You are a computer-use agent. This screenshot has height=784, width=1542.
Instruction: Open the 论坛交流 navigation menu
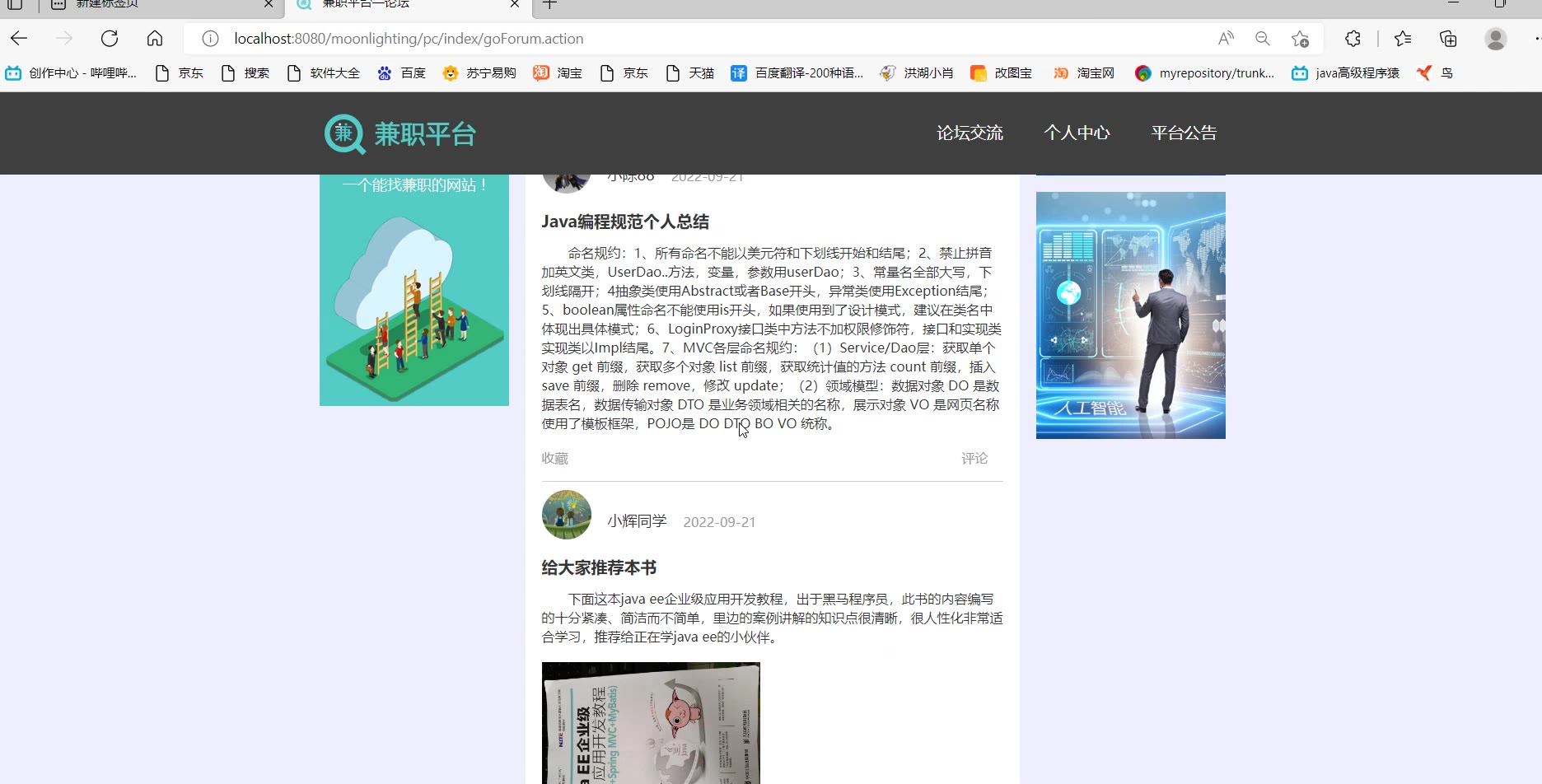point(970,133)
